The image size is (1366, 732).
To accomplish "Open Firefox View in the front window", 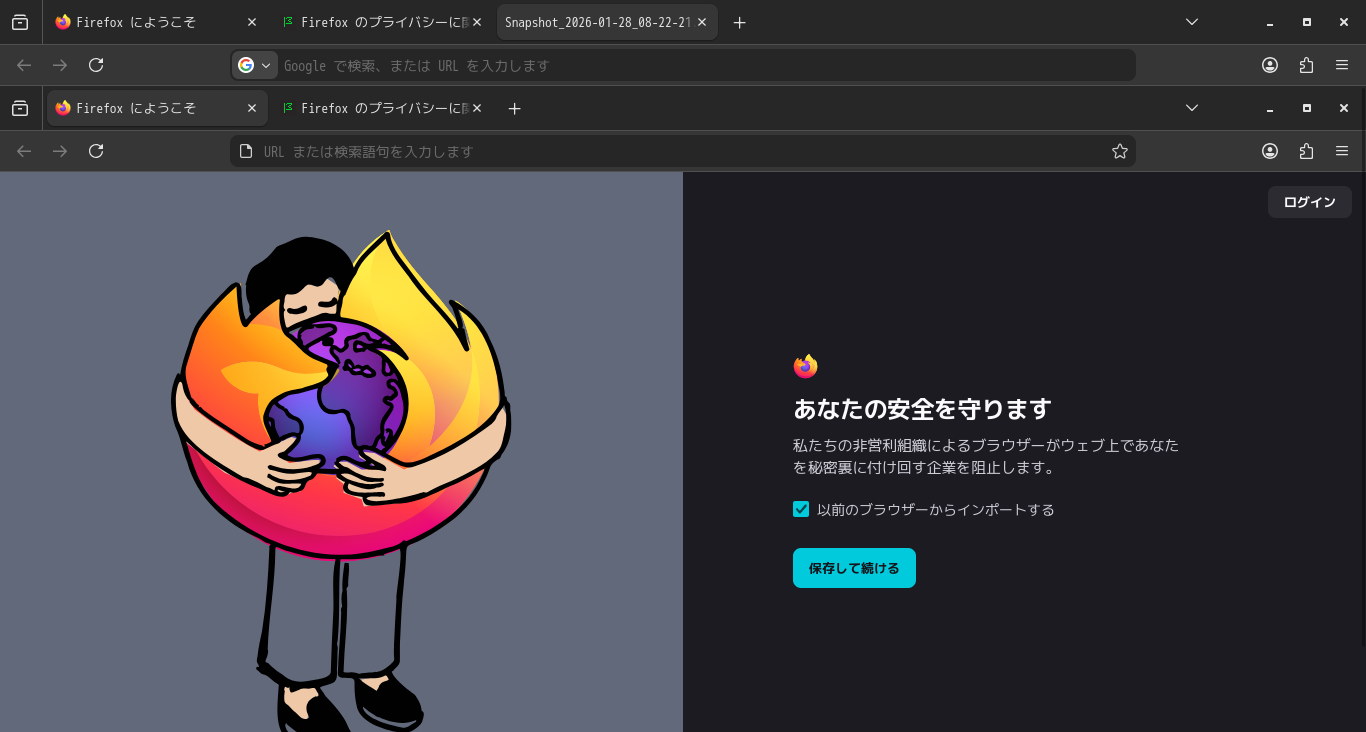I will (x=20, y=108).
